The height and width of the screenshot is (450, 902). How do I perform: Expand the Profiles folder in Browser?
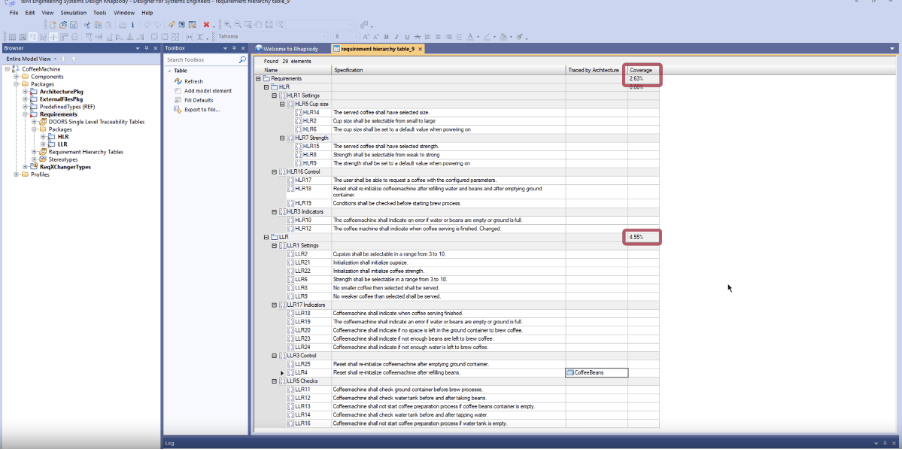pos(17,175)
